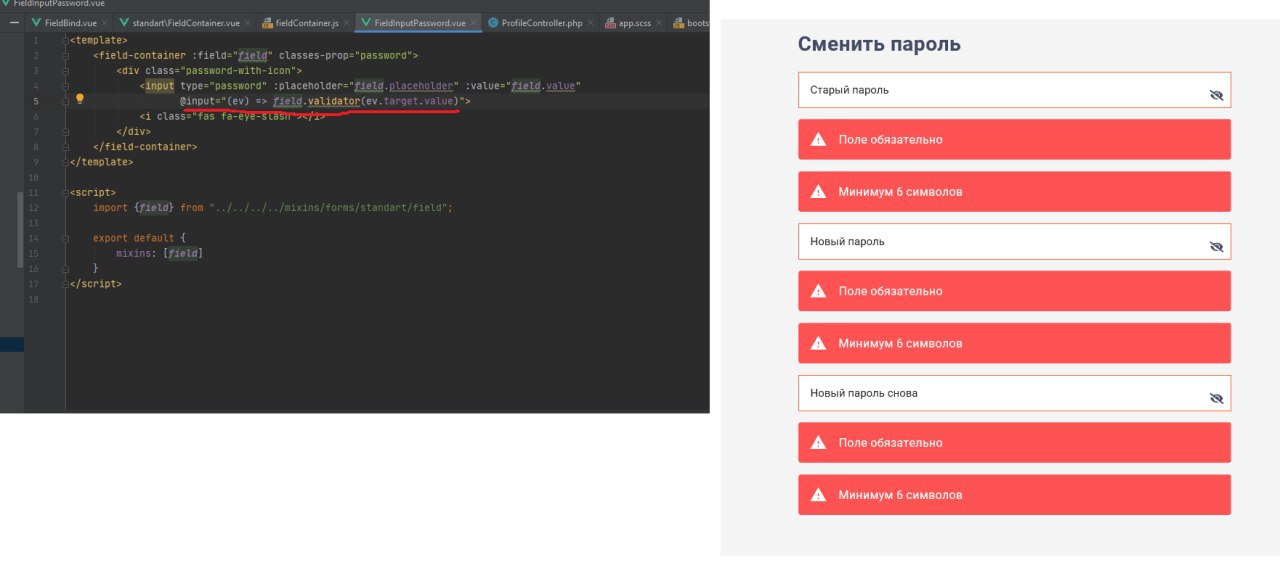Image resolution: width=1280 pixels, height=573 pixels.
Task: Click warning icon of Минимум 6 символов under Новый пароль
Action: click(818, 343)
